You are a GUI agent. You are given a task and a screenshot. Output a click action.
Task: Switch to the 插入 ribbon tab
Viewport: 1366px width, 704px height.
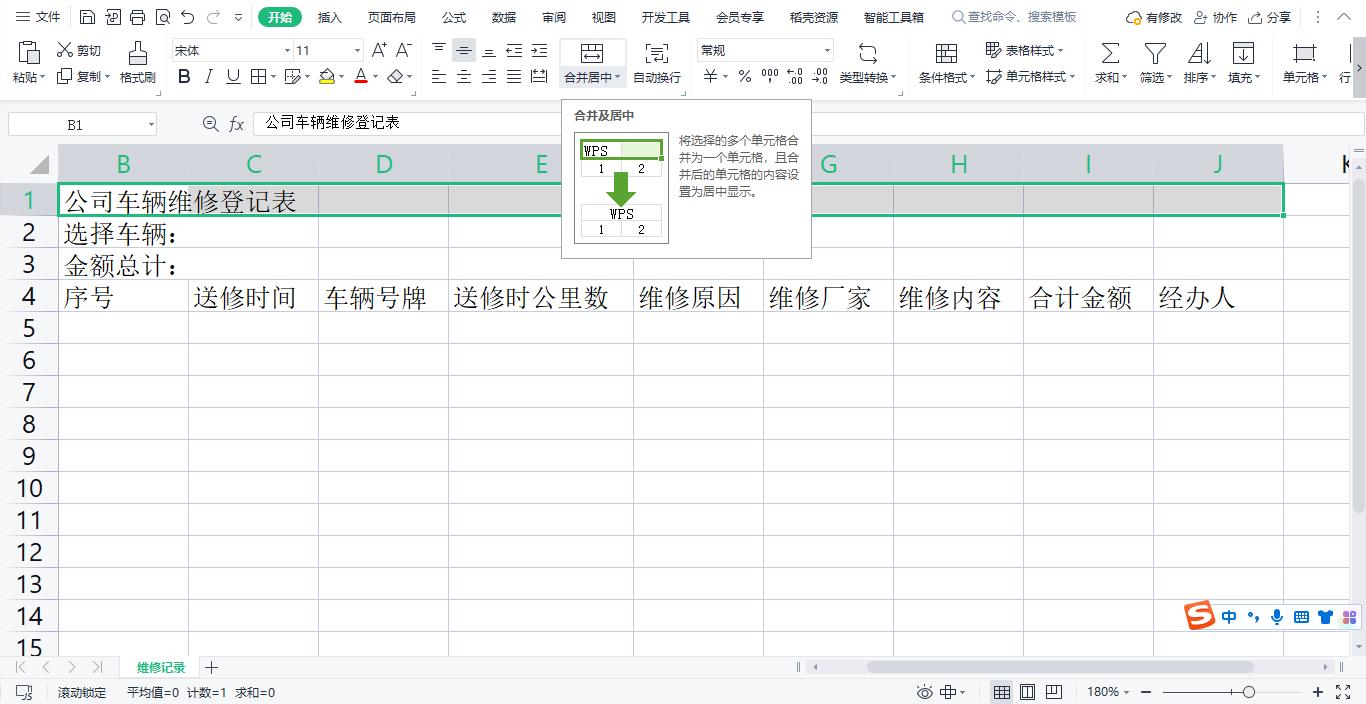pos(331,16)
